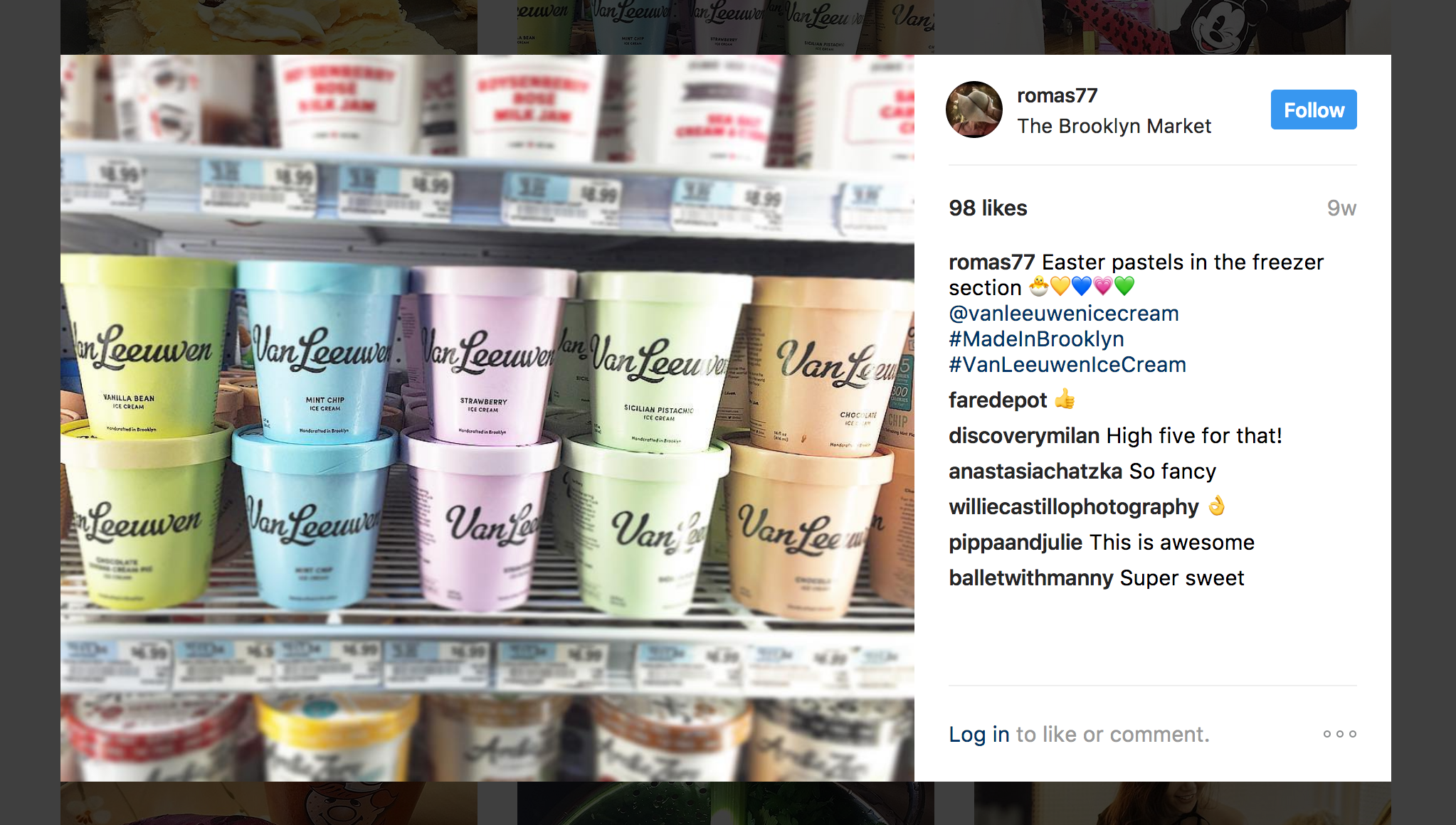1456x825 pixels.
Task: Visit the @vanleeuwenicecream mention
Action: click(x=1064, y=313)
